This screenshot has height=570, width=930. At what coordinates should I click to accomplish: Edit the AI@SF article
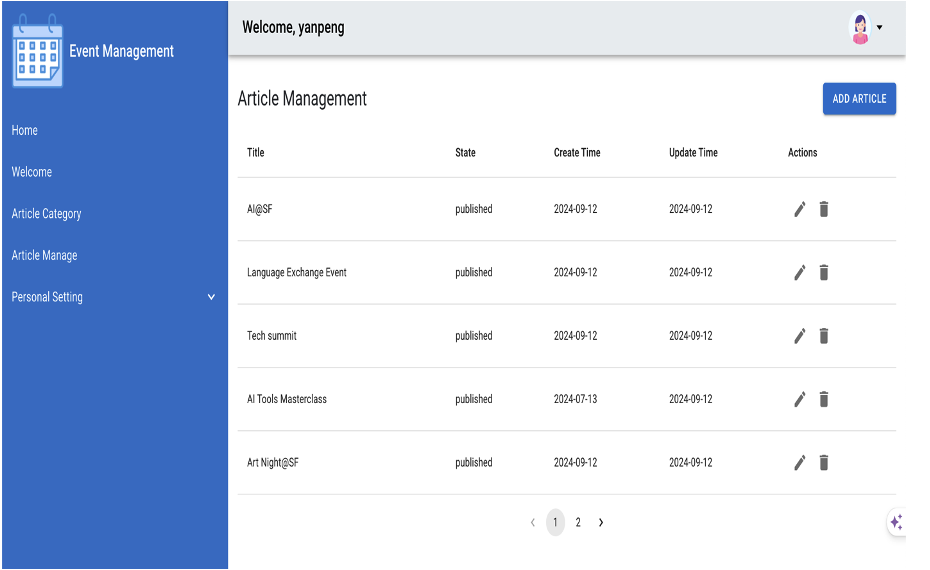tap(799, 209)
